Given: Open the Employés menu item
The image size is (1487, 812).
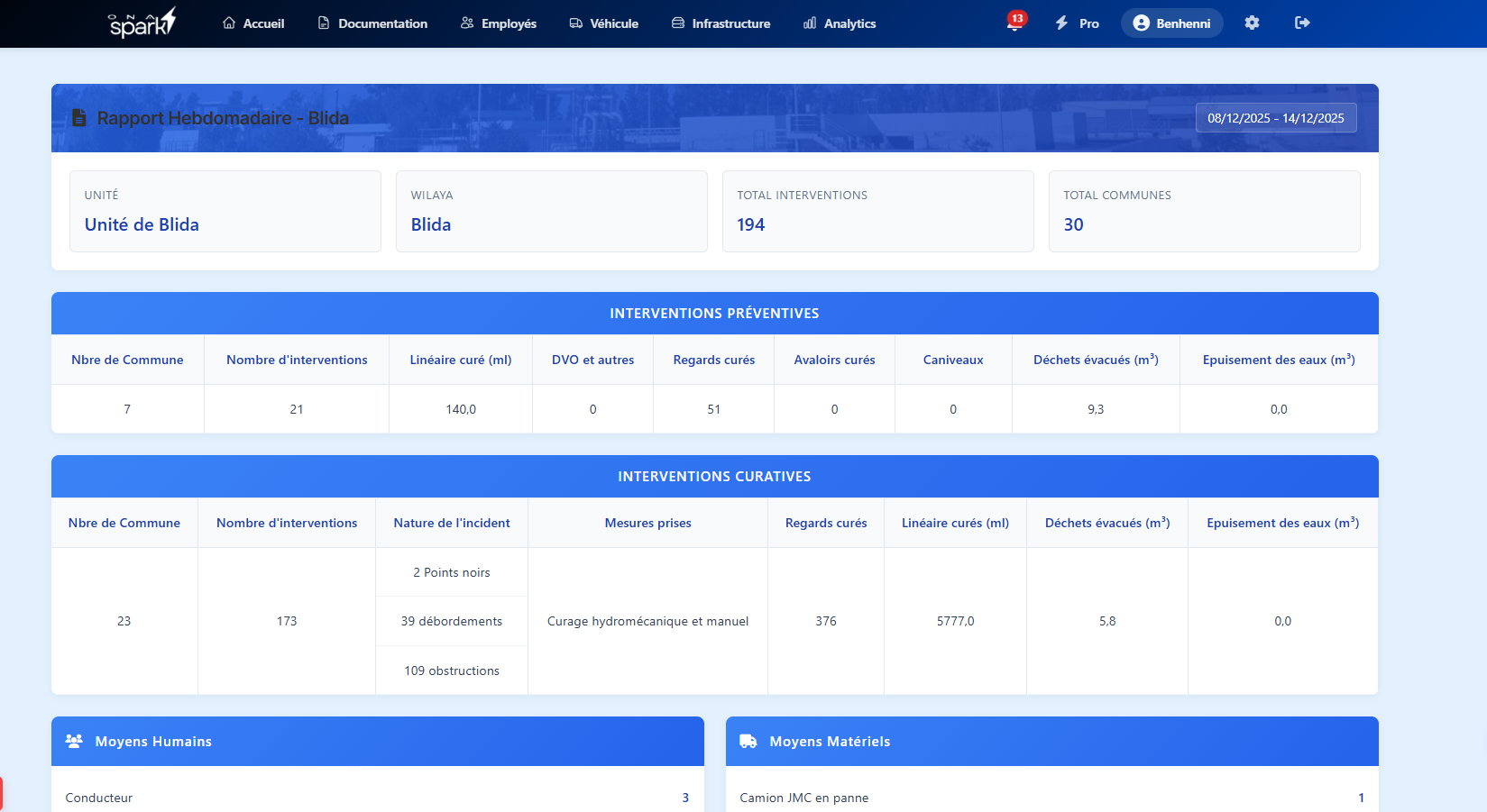Looking at the screenshot, I should tap(499, 23).
